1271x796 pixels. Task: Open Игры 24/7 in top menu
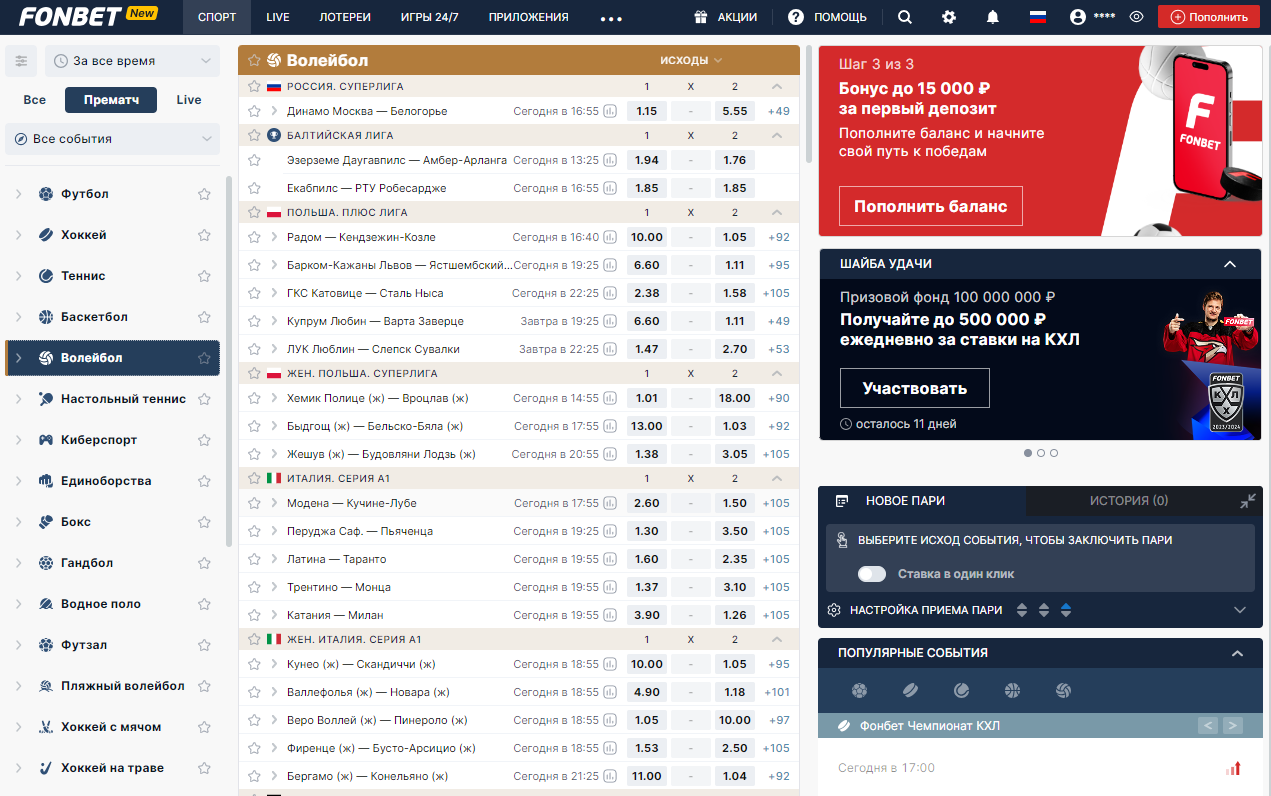(x=429, y=17)
